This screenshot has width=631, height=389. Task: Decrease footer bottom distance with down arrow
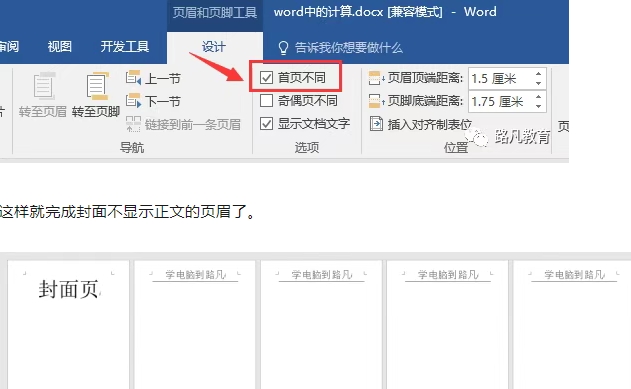[x=538, y=106]
